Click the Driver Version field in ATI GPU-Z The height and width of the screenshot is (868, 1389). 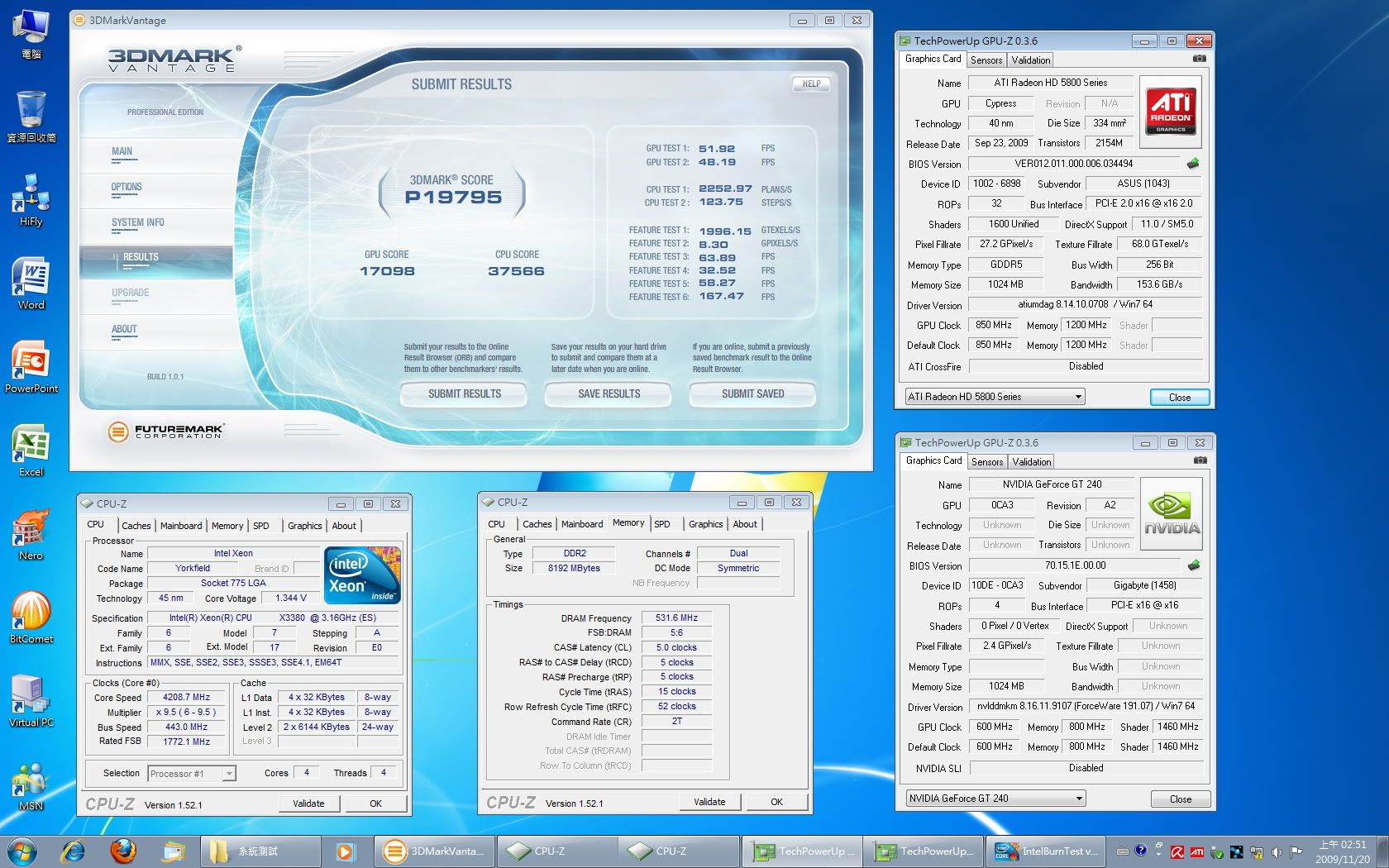point(1086,304)
